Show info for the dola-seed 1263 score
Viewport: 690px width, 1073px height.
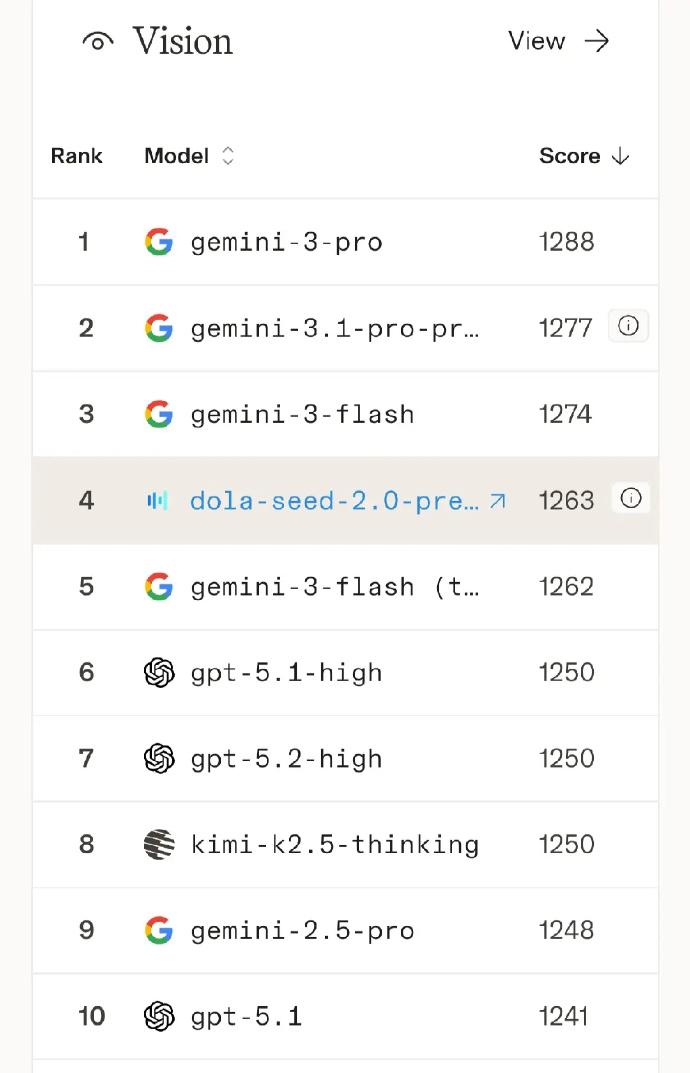tap(630, 498)
